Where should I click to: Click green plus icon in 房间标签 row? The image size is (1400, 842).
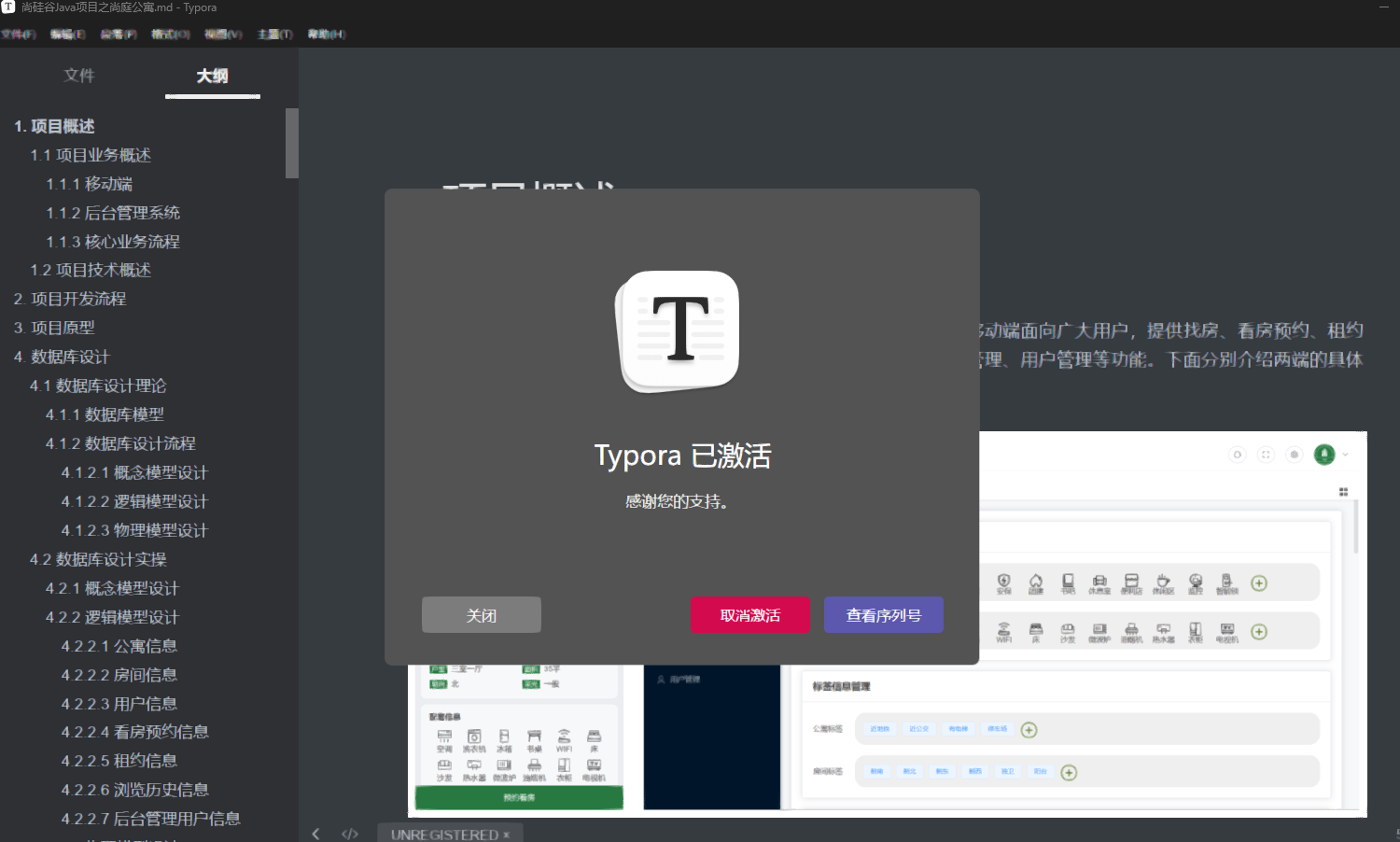pos(1069,773)
